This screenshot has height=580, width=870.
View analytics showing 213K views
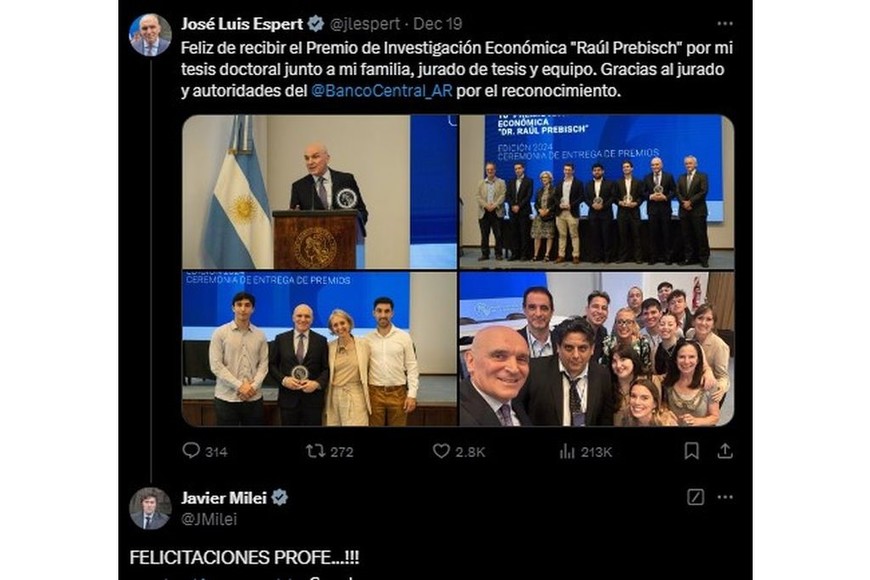(567, 451)
